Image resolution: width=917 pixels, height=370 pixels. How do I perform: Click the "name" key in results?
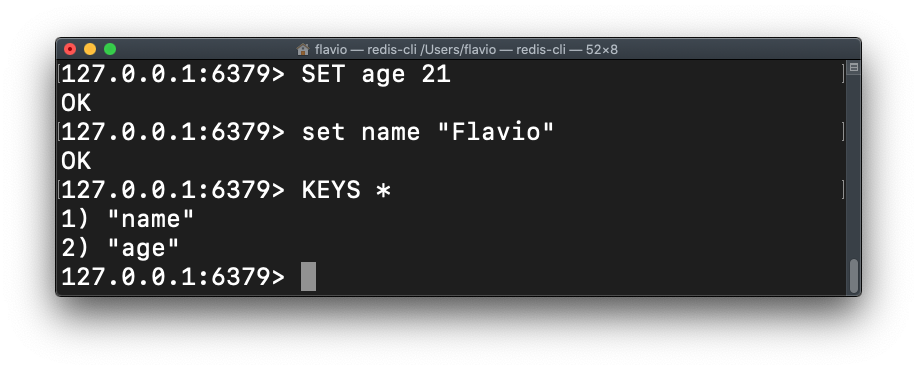tap(151, 219)
